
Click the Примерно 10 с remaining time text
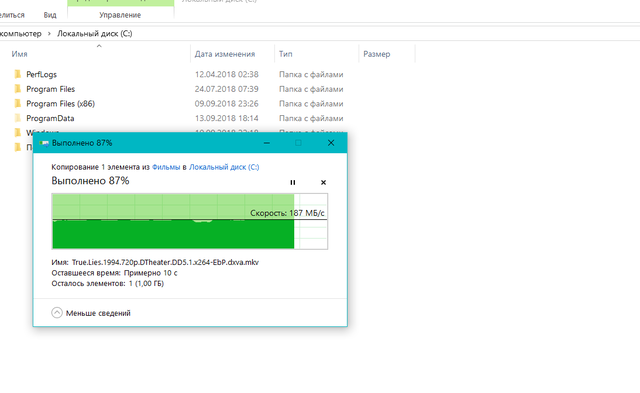[x=151, y=273]
